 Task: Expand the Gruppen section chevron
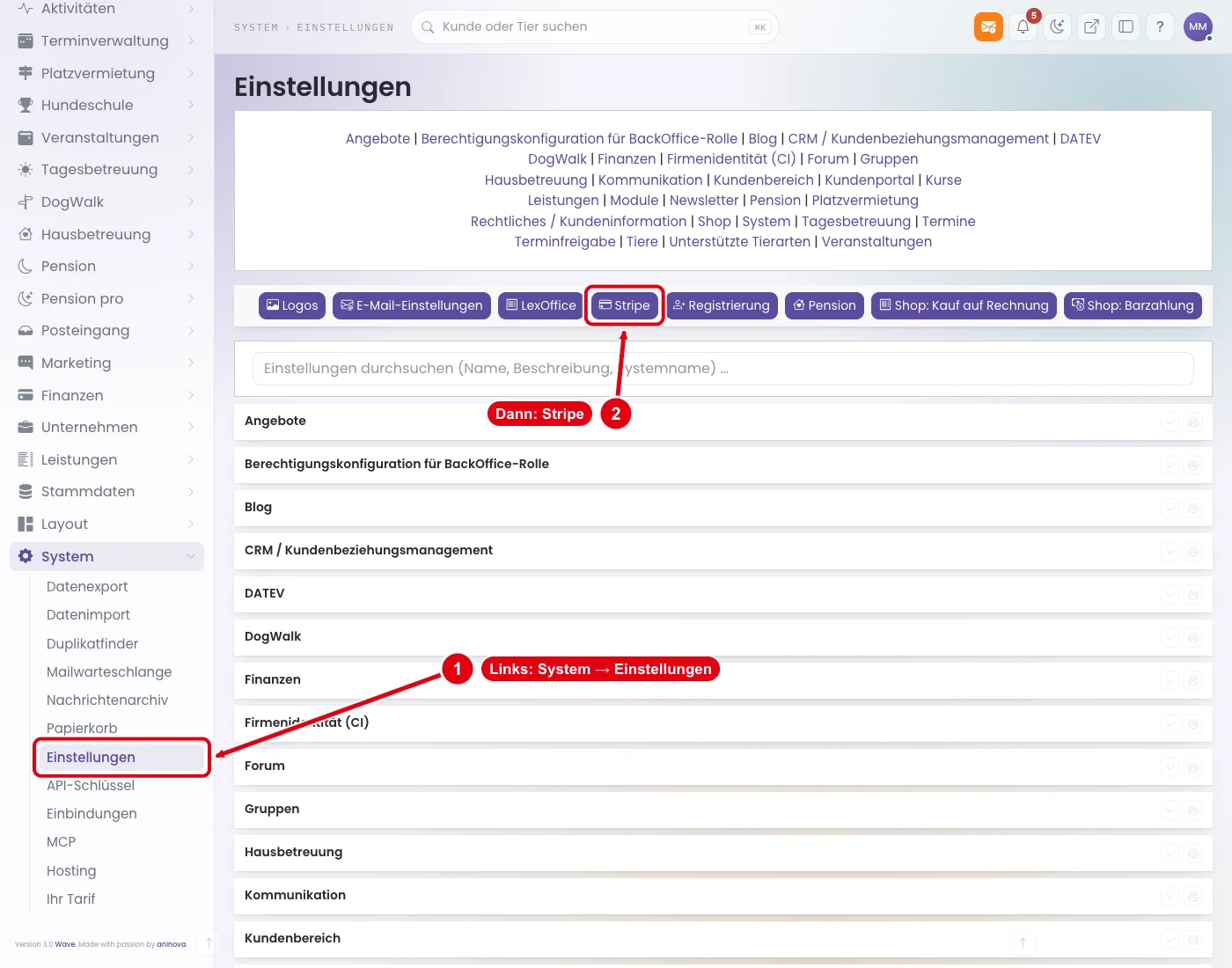point(1170,810)
